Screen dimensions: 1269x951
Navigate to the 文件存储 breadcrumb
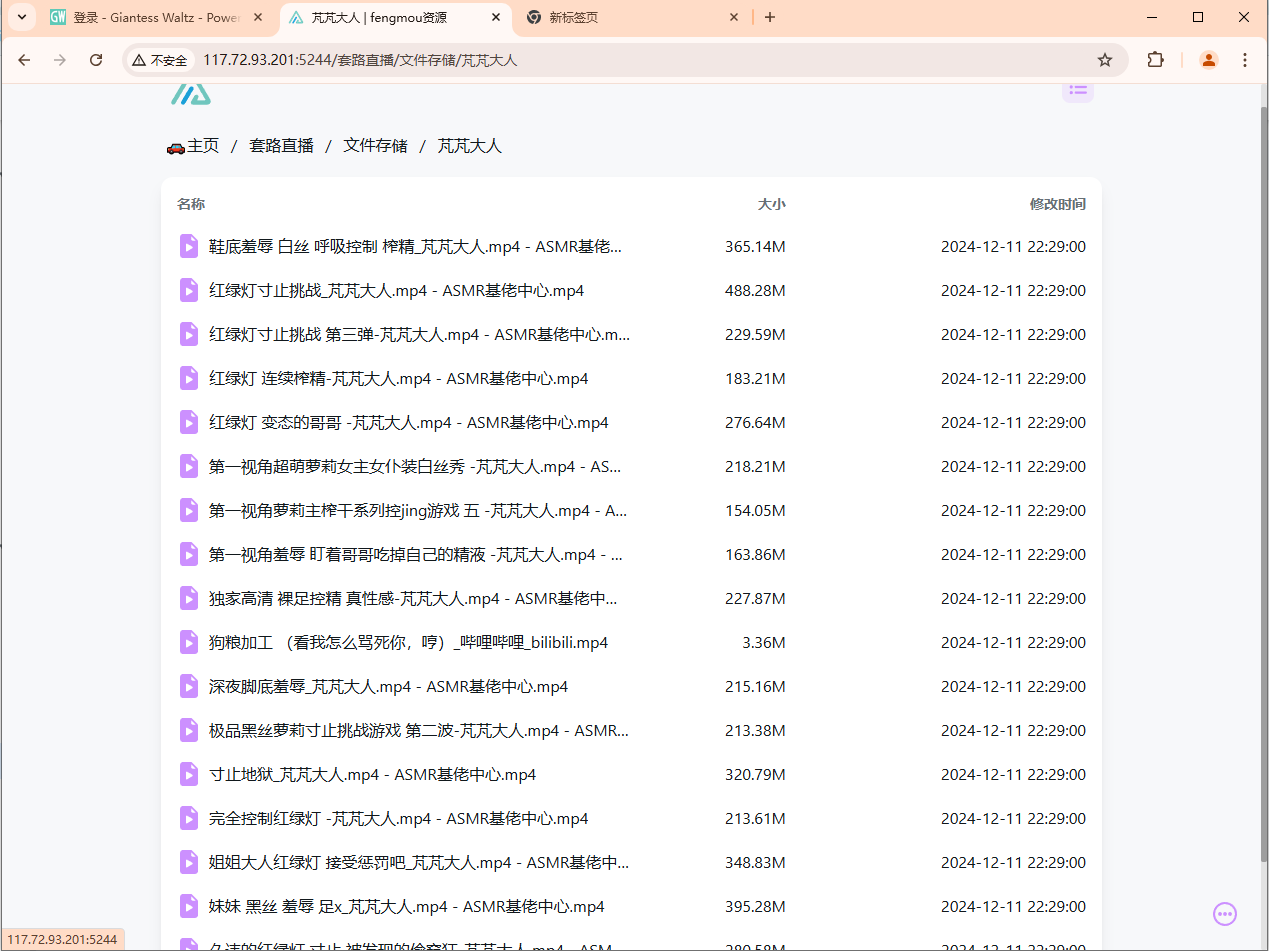(x=375, y=146)
